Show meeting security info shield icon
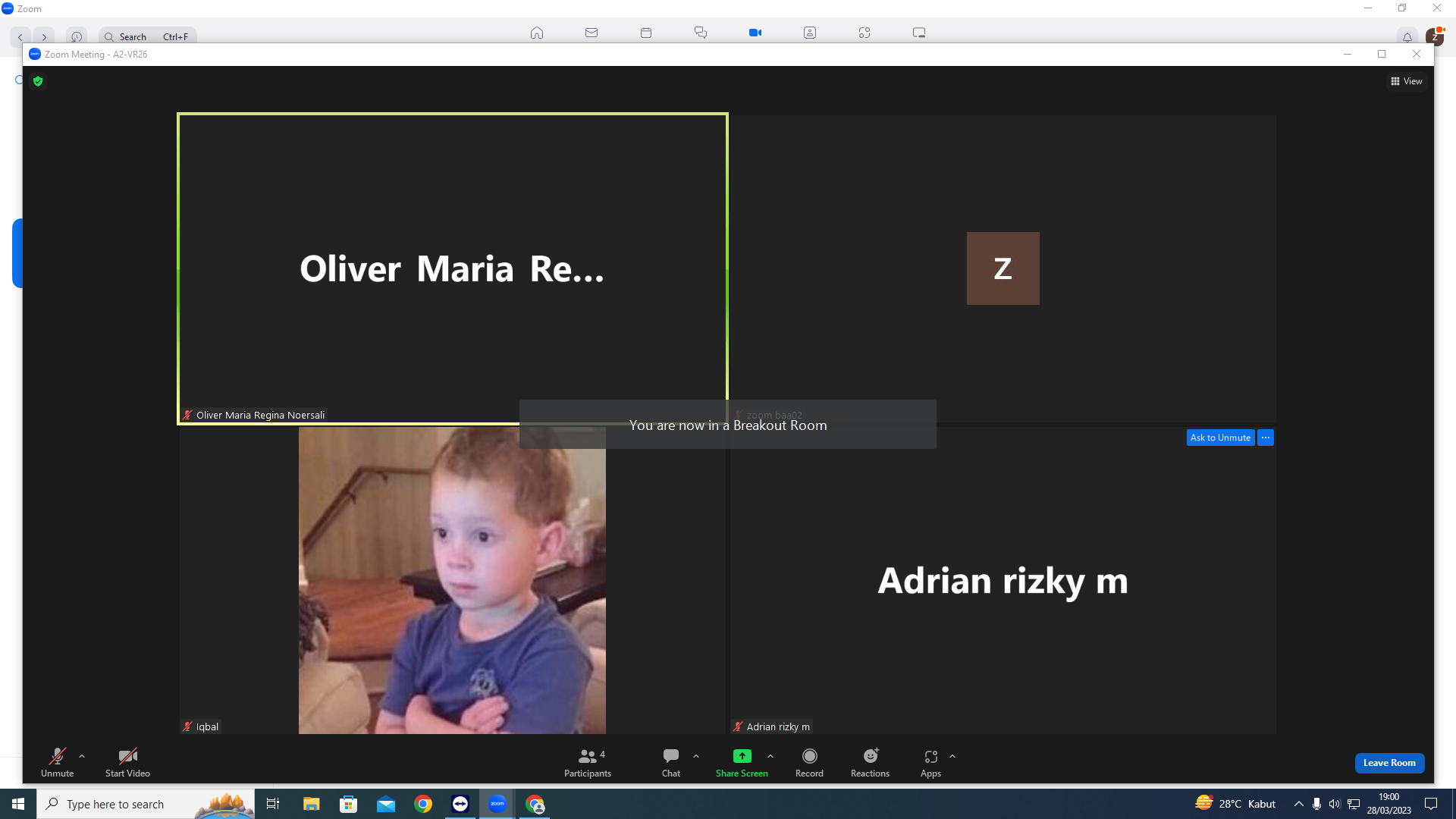Viewport: 1456px width, 819px height. [38, 81]
